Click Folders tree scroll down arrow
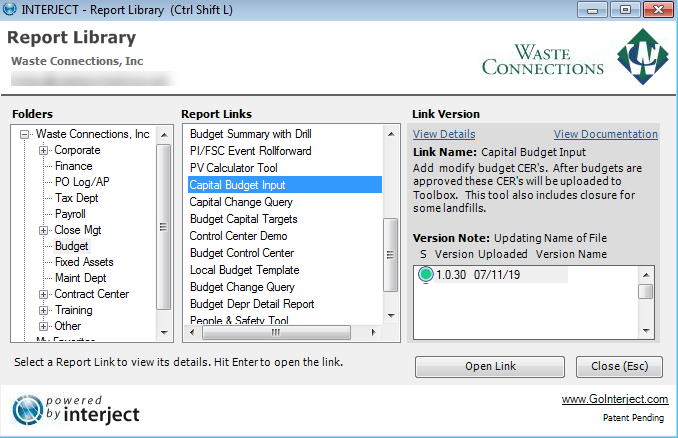Screen dimensions: 678x438 coord(164,332)
